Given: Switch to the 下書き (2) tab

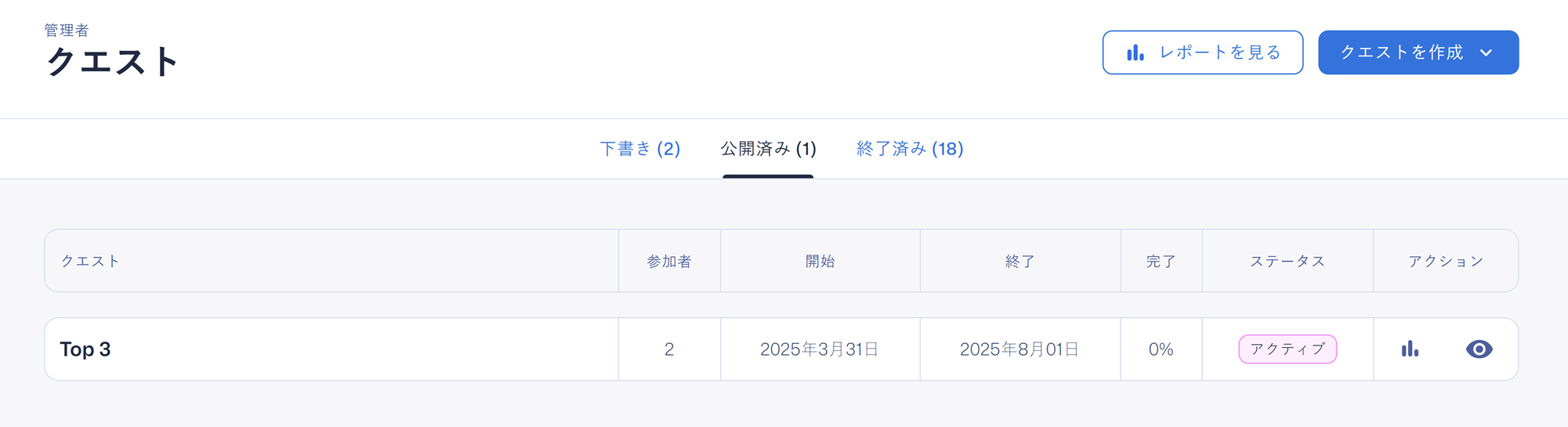Looking at the screenshot, I should click(639, 149).
